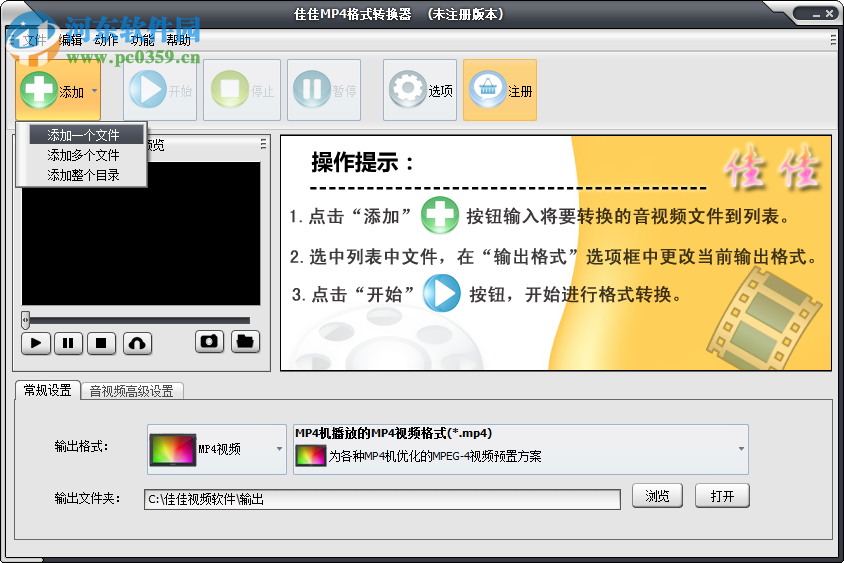Play the preview video
The image size is (844, 563).
(36, 343)
